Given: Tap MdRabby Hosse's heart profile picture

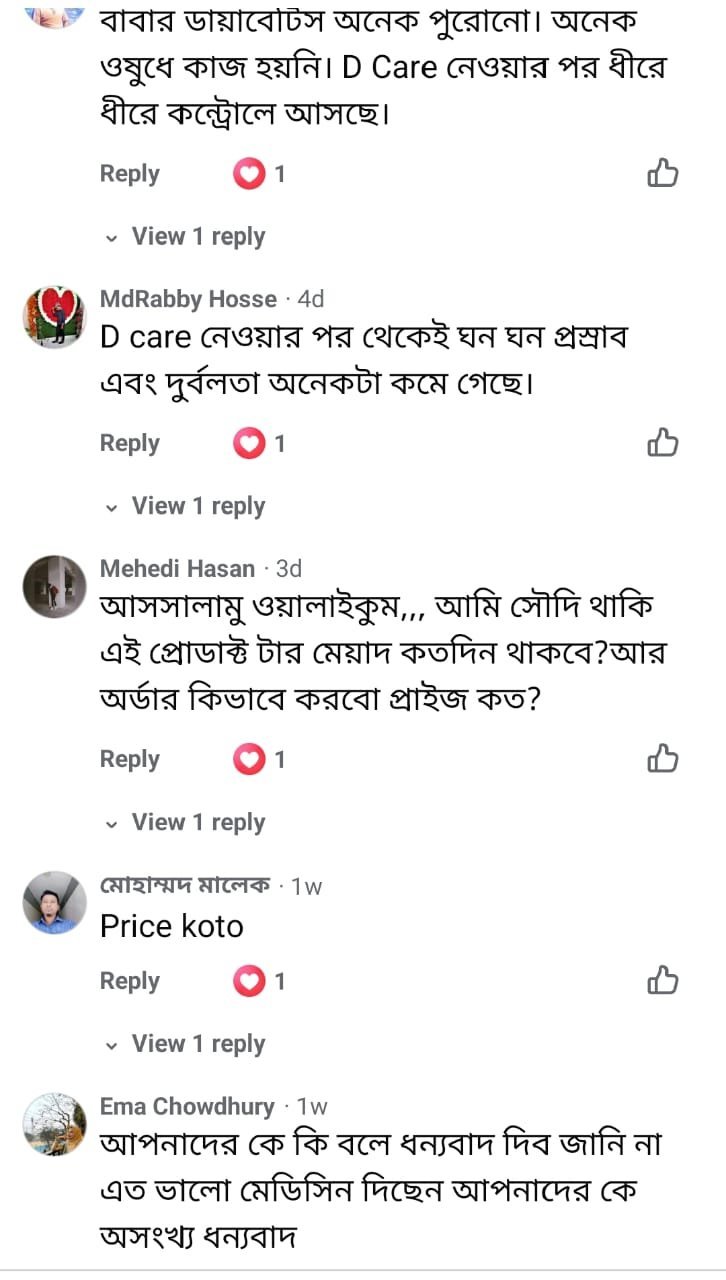Looking at the screenshot, I should tap(54, 317).
